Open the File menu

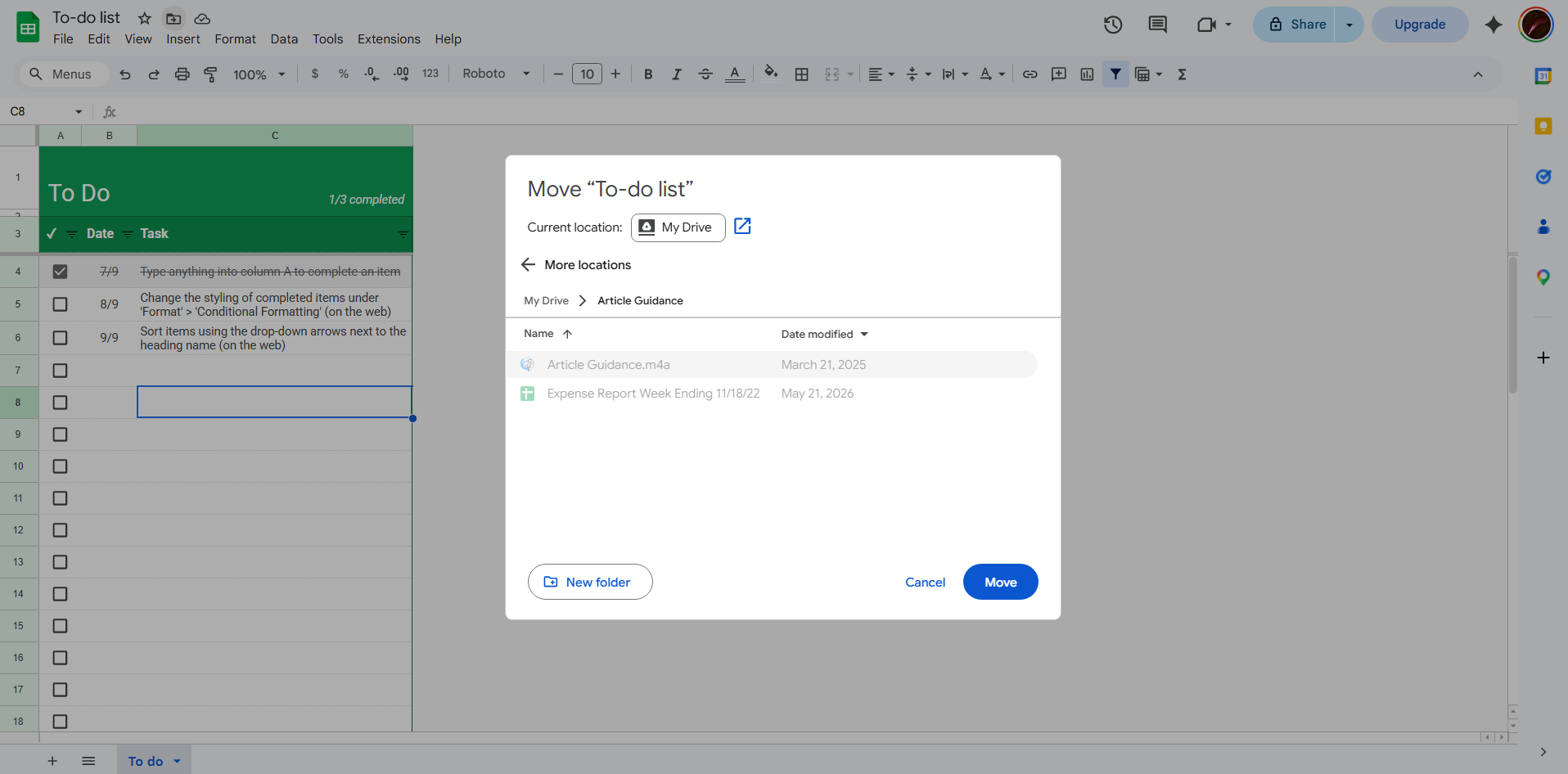pyautogui.click(x=63, y=38)
